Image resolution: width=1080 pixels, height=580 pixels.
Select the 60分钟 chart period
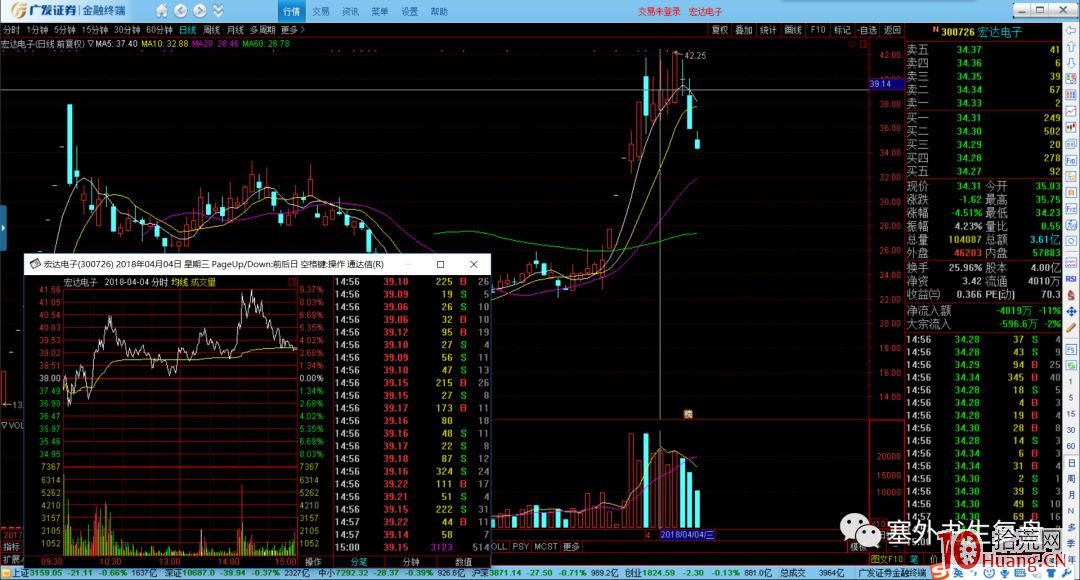160,30
